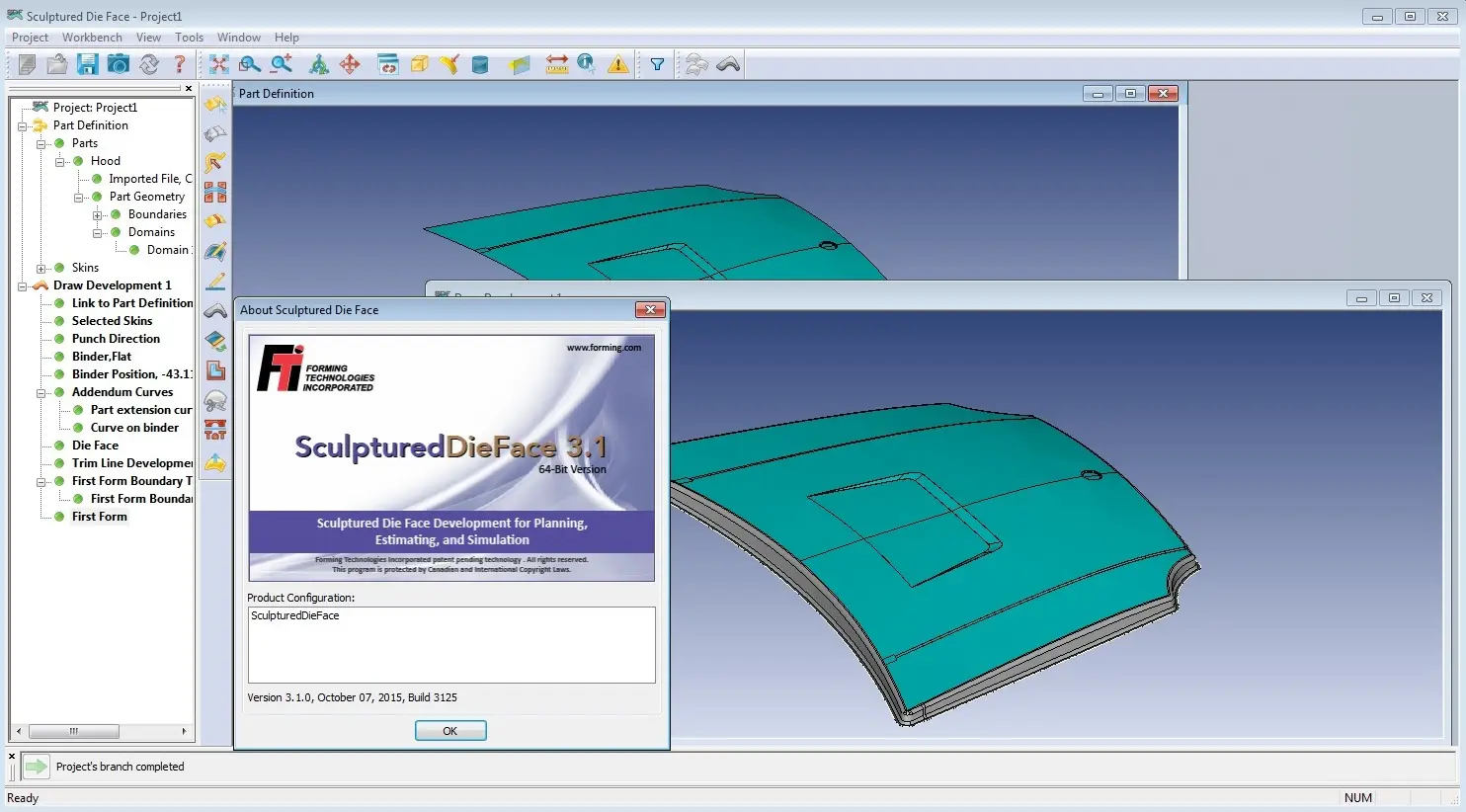
Task: Select the Zoom window magnifier icon
Action: click(250, 64)
